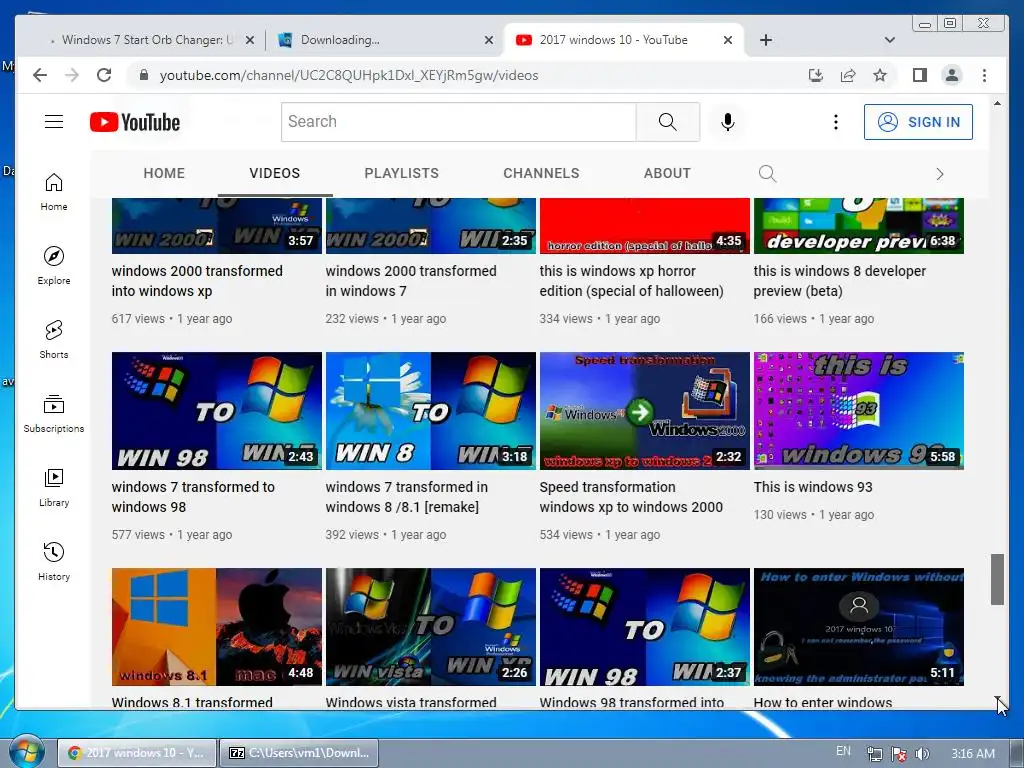The width and height of the screenshot is (1024, 768).
Task: Click the windows 8.1 mac thumbnail (4:48)
Action: pos(217,627)
